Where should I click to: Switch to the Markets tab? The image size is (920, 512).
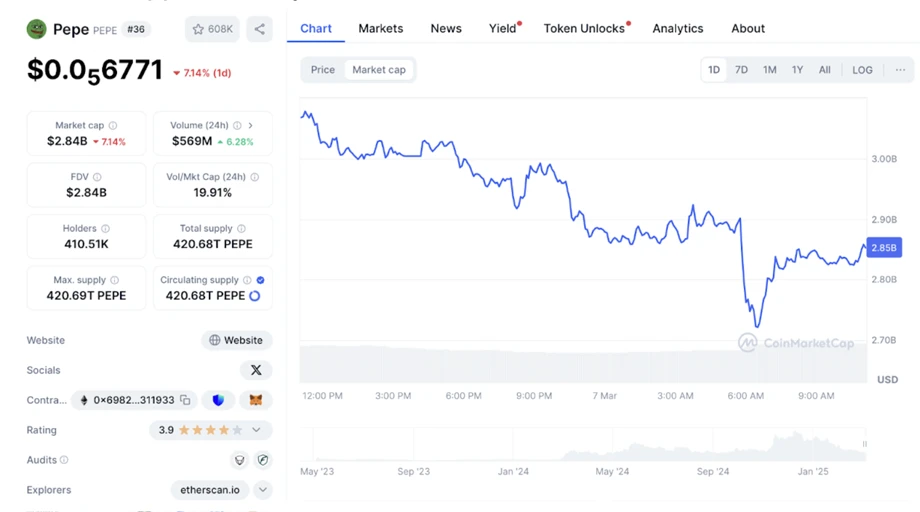381,28
